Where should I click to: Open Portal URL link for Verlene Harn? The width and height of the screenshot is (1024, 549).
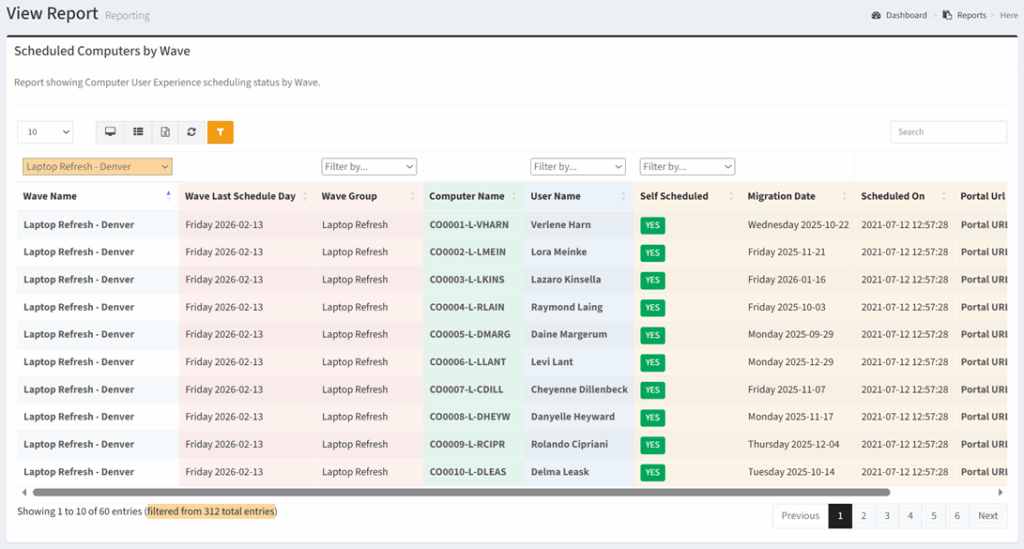(x=984, y=225)
